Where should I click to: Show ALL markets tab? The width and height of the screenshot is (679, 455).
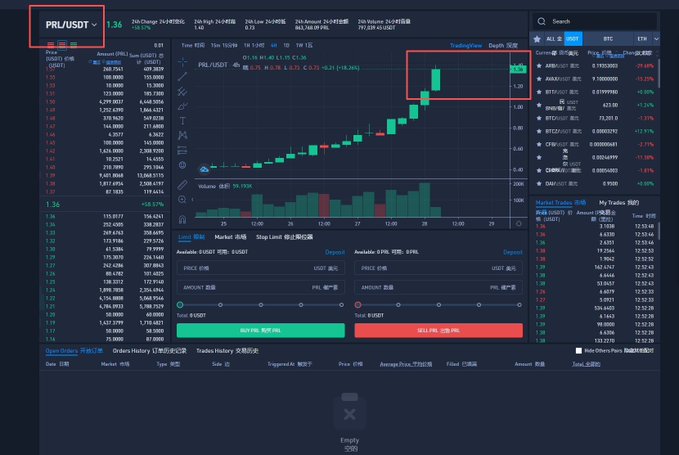553,39
